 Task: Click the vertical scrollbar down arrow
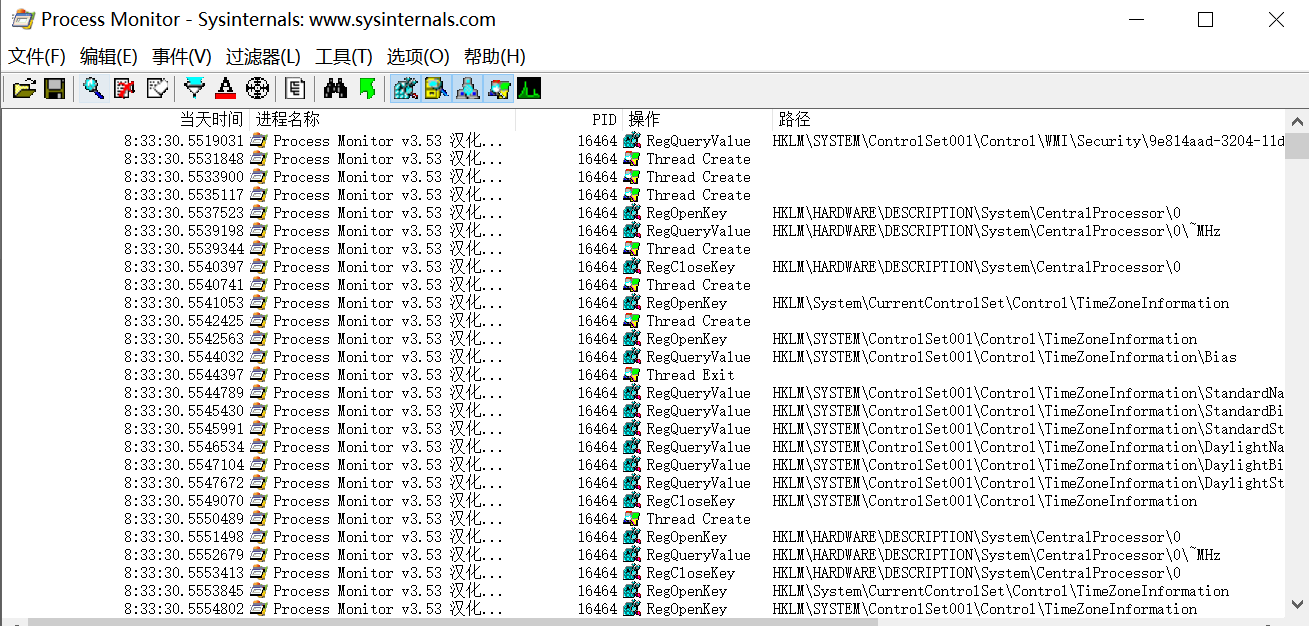point(1297,604)
